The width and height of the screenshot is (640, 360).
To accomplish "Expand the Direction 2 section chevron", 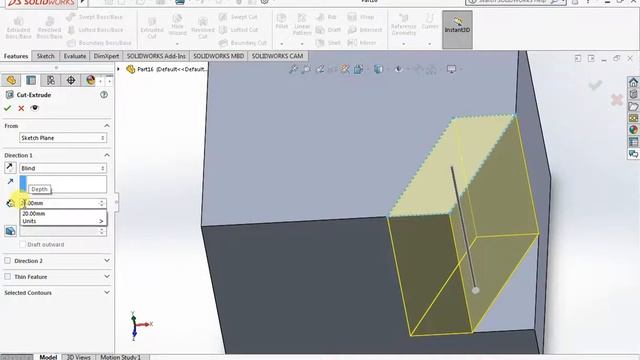I will point(107,260).
